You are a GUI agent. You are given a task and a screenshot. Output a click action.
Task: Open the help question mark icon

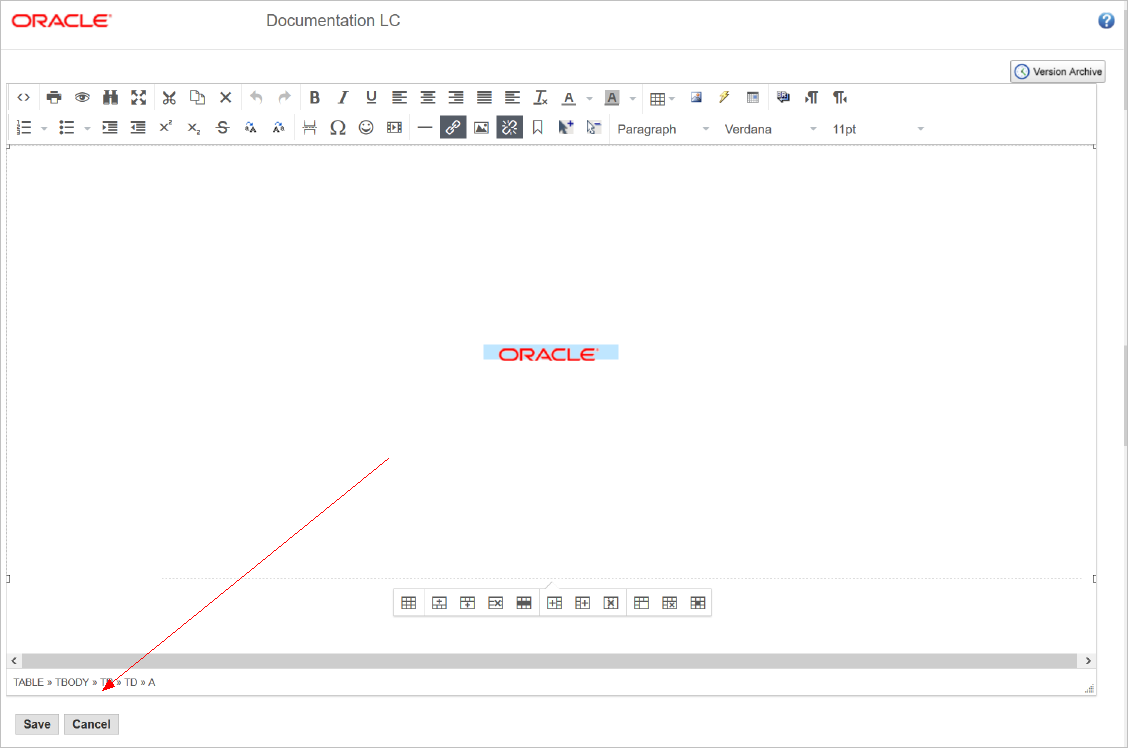point(1106,21)
